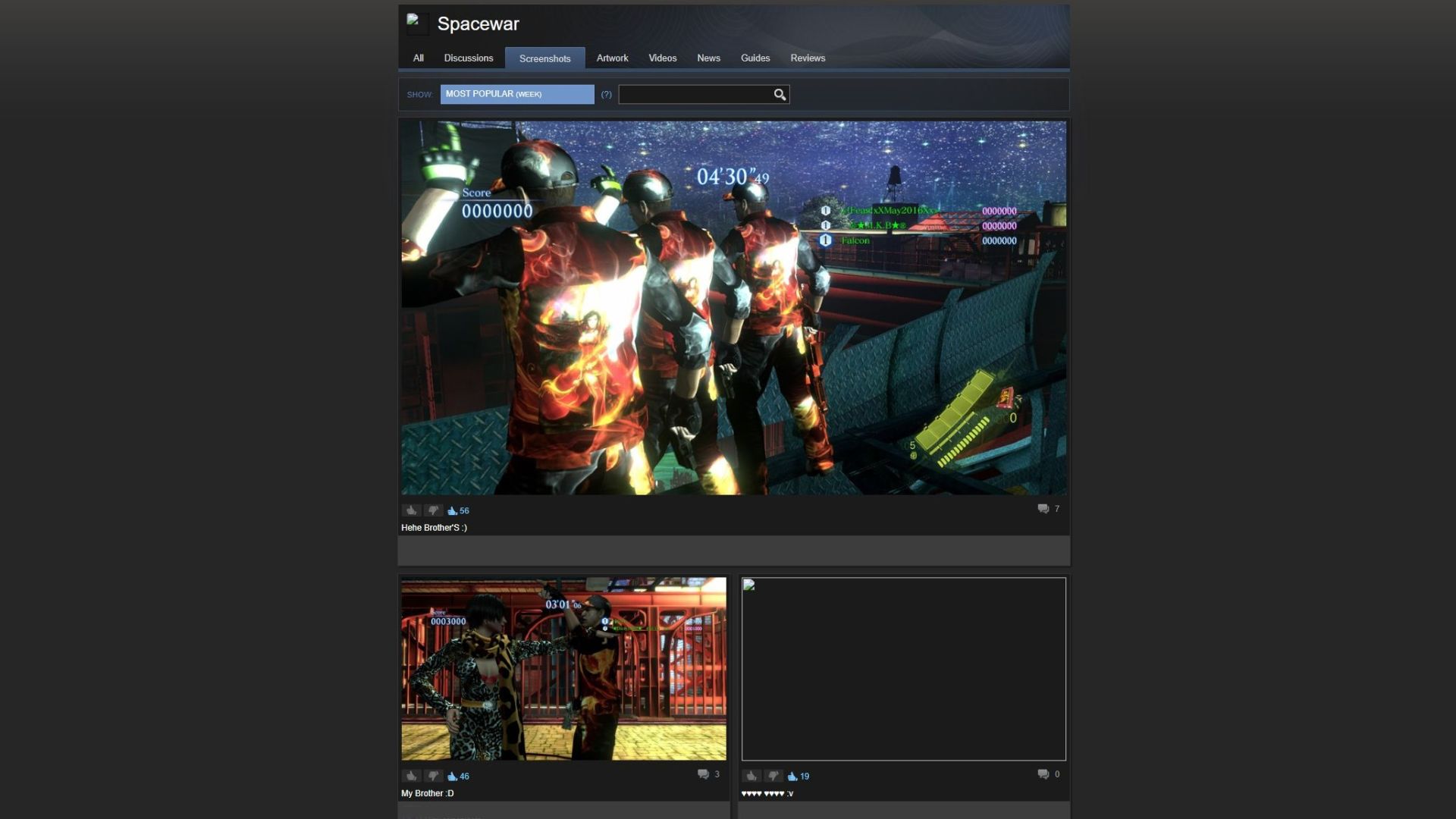Thumbs up the Hehe Brother'S screenshot
This screenshot has width=1456, height=819.
411,510
